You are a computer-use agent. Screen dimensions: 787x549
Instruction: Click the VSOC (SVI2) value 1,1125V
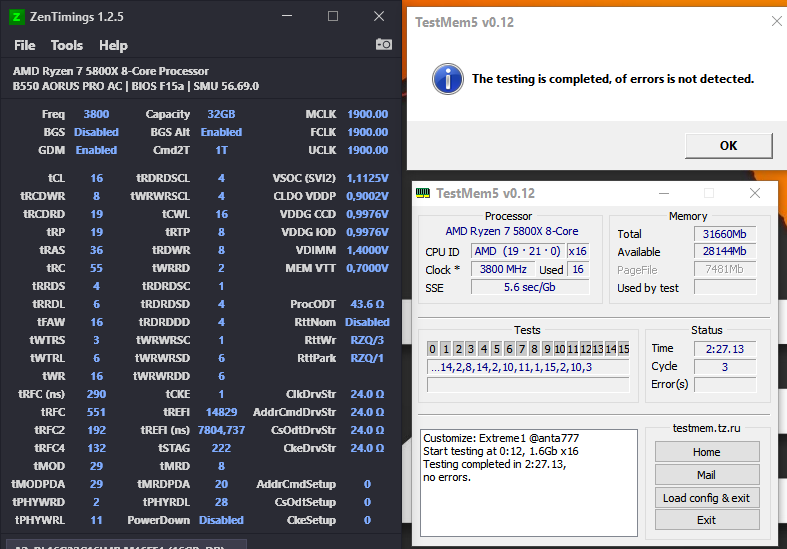tap(367, 179)
